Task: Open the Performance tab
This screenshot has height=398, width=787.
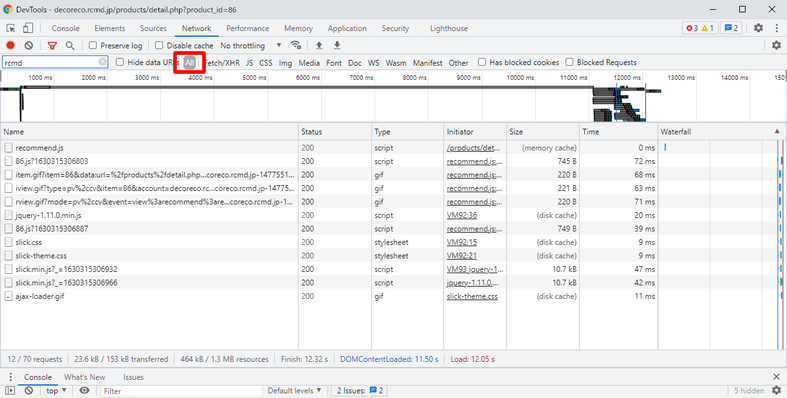Action: point(247,28)
